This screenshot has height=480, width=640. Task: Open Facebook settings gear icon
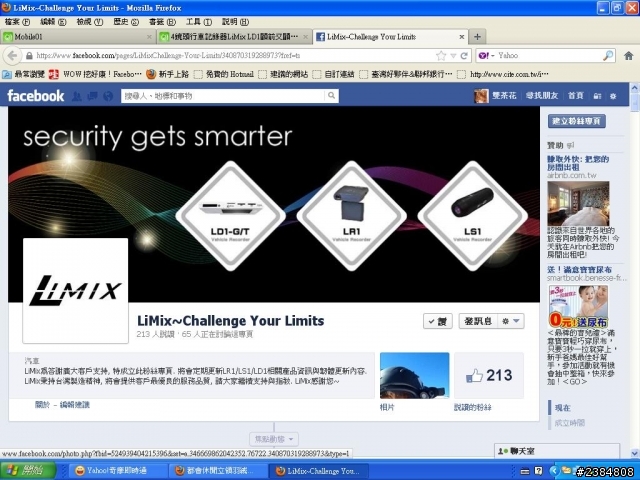[x=613, y=96]
